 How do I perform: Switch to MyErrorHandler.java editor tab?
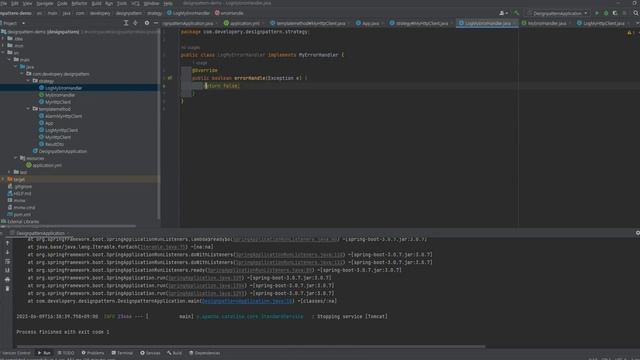pos(546,23)
